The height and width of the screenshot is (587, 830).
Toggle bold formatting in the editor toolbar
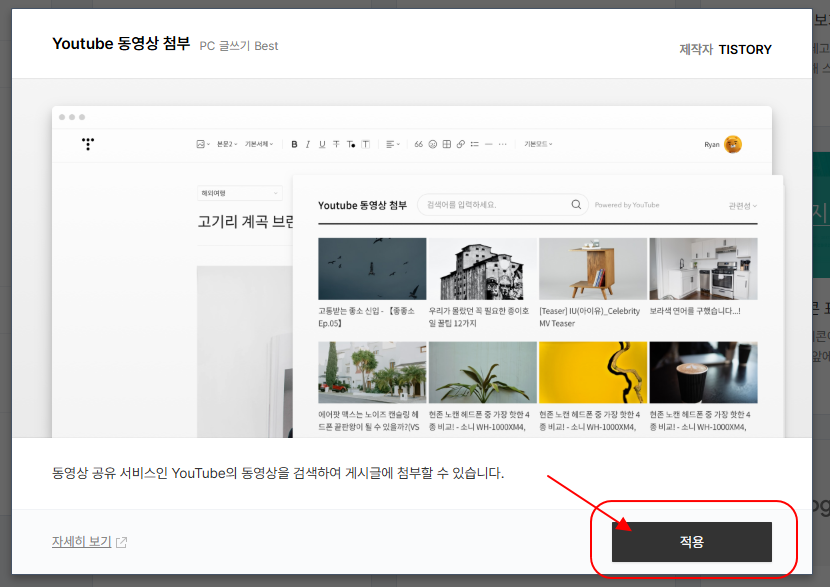coord(294,144)
